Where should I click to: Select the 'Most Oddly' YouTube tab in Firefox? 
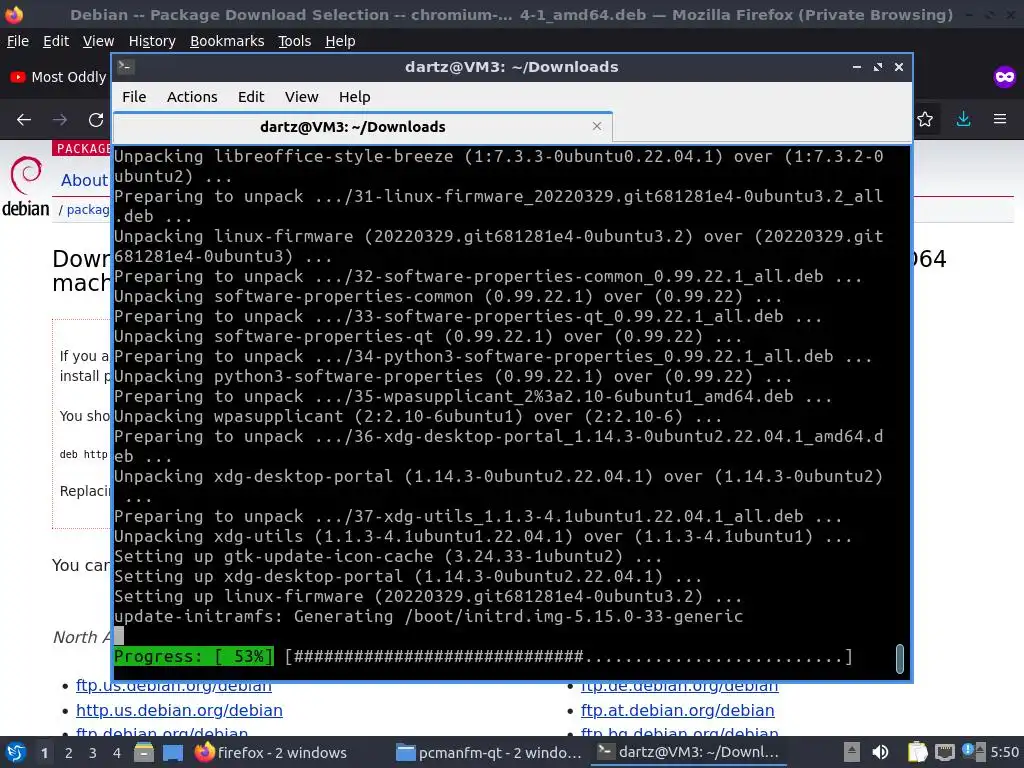[58, 77]
